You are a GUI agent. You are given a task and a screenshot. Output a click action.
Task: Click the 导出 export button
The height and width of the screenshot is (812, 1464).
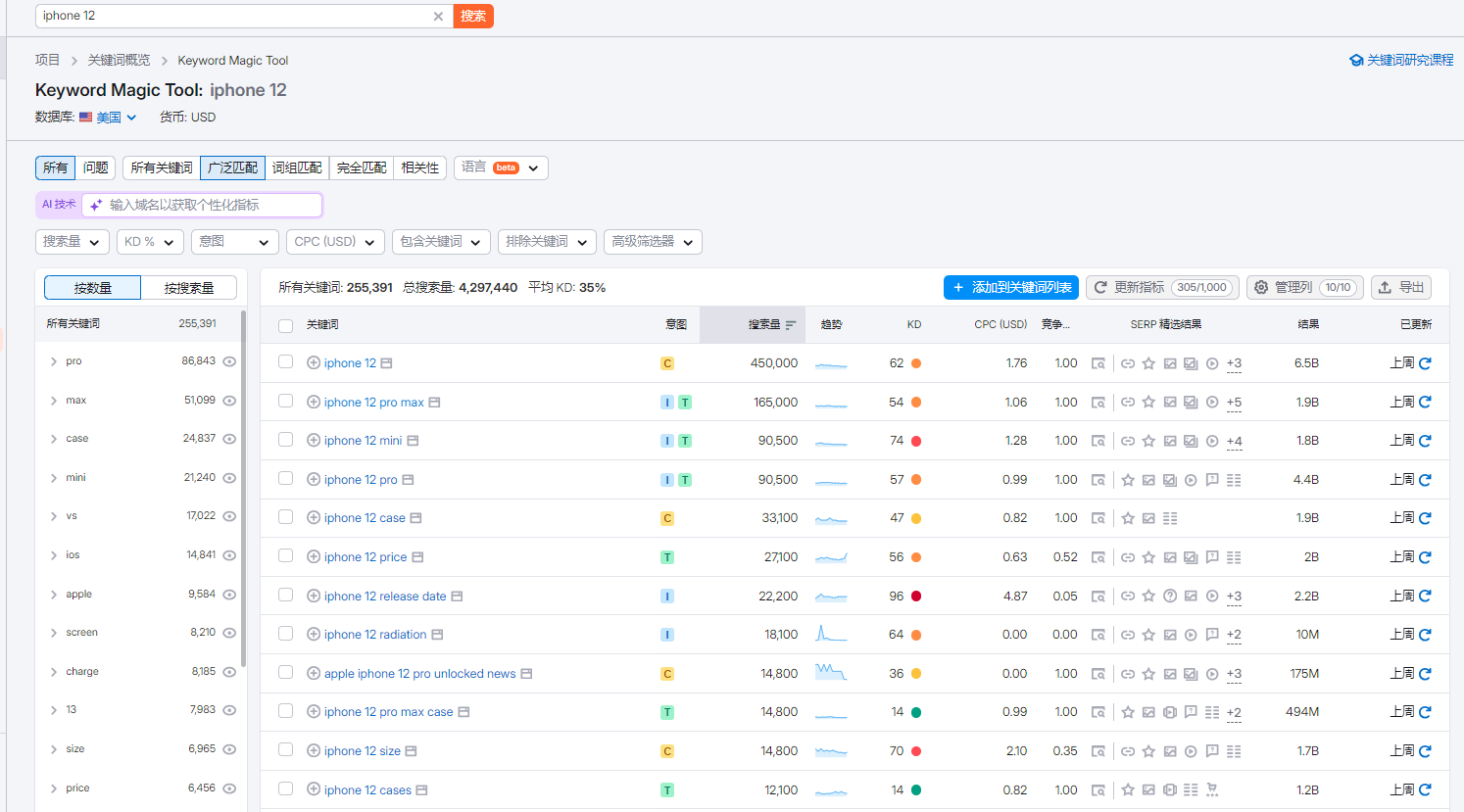(x=1401, y=288)
